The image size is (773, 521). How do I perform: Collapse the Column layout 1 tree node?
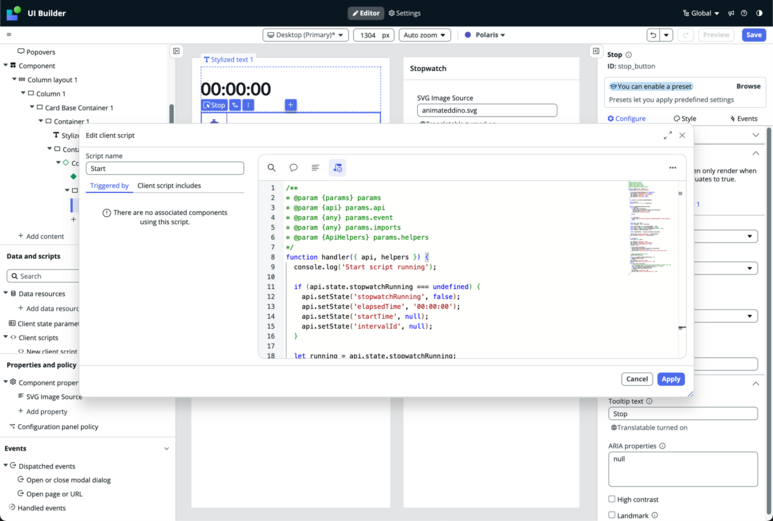pyautogui.click(x=15, y=79)
